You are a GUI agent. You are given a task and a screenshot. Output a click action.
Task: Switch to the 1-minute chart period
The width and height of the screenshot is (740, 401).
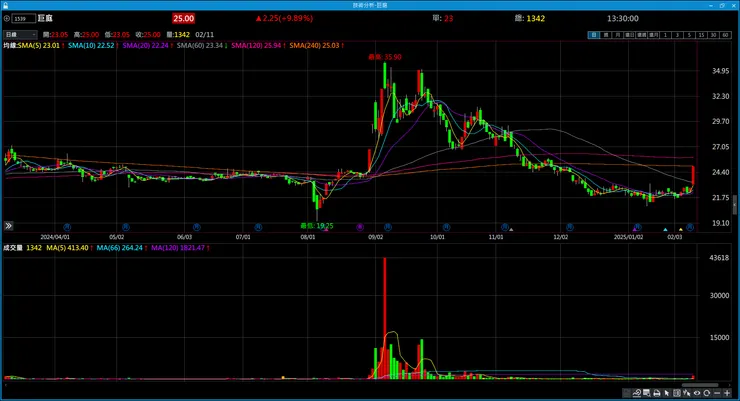(665, 35)
